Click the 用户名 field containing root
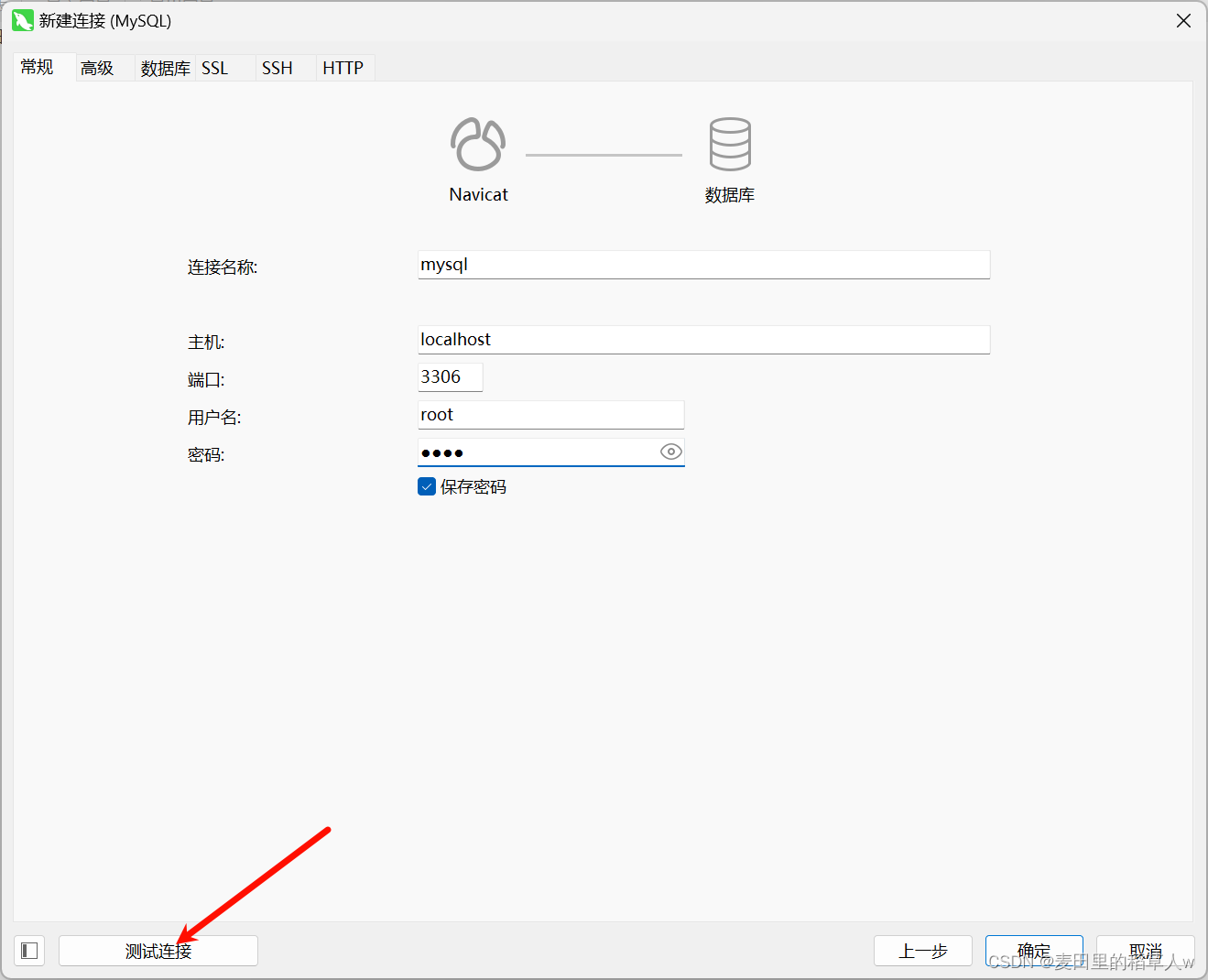1208x980 pixels. click(550, 415)
